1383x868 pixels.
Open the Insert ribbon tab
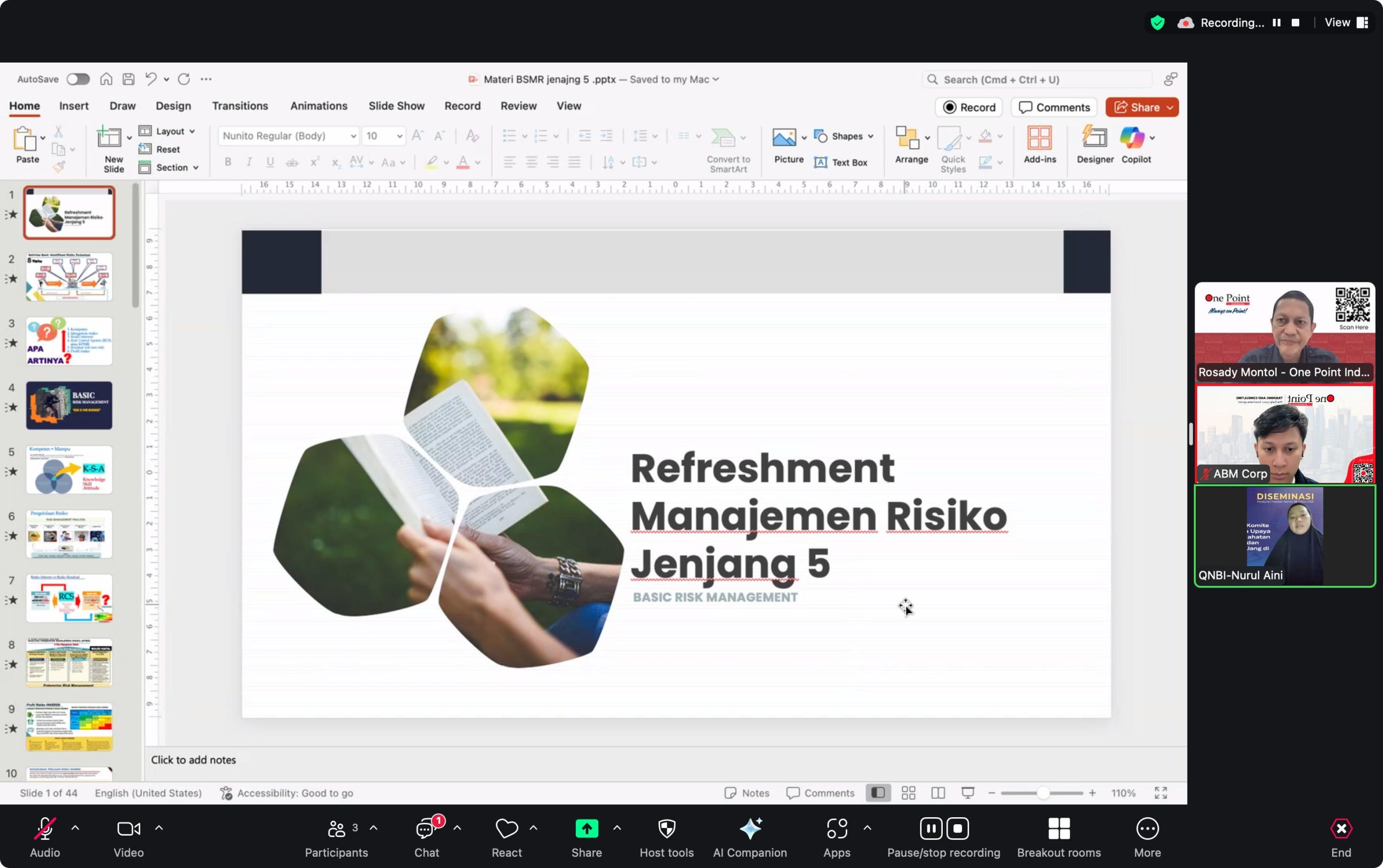point(74,106)
